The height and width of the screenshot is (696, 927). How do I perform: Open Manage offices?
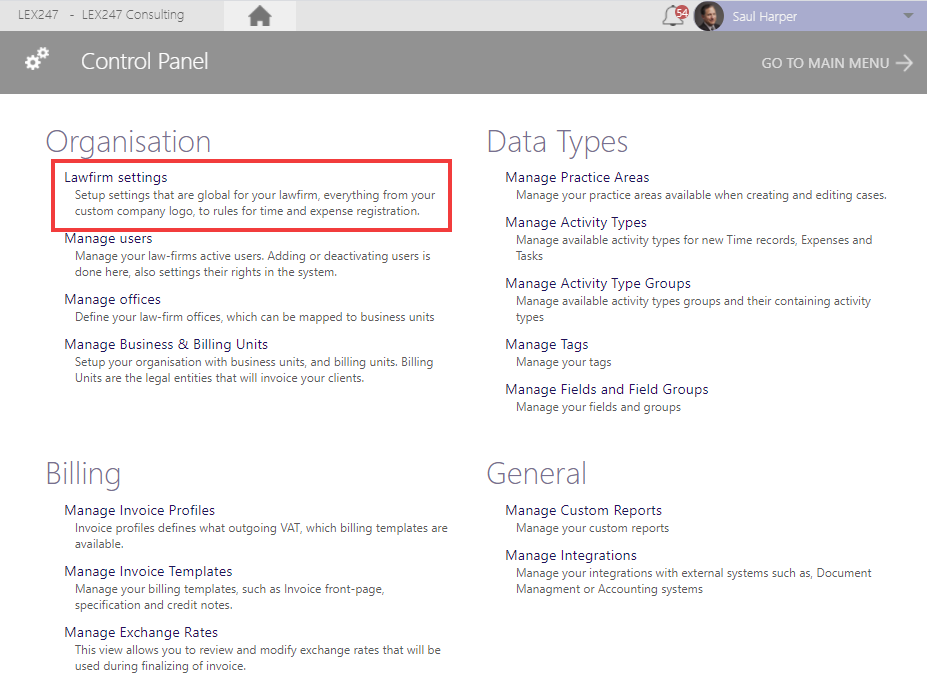112,299
